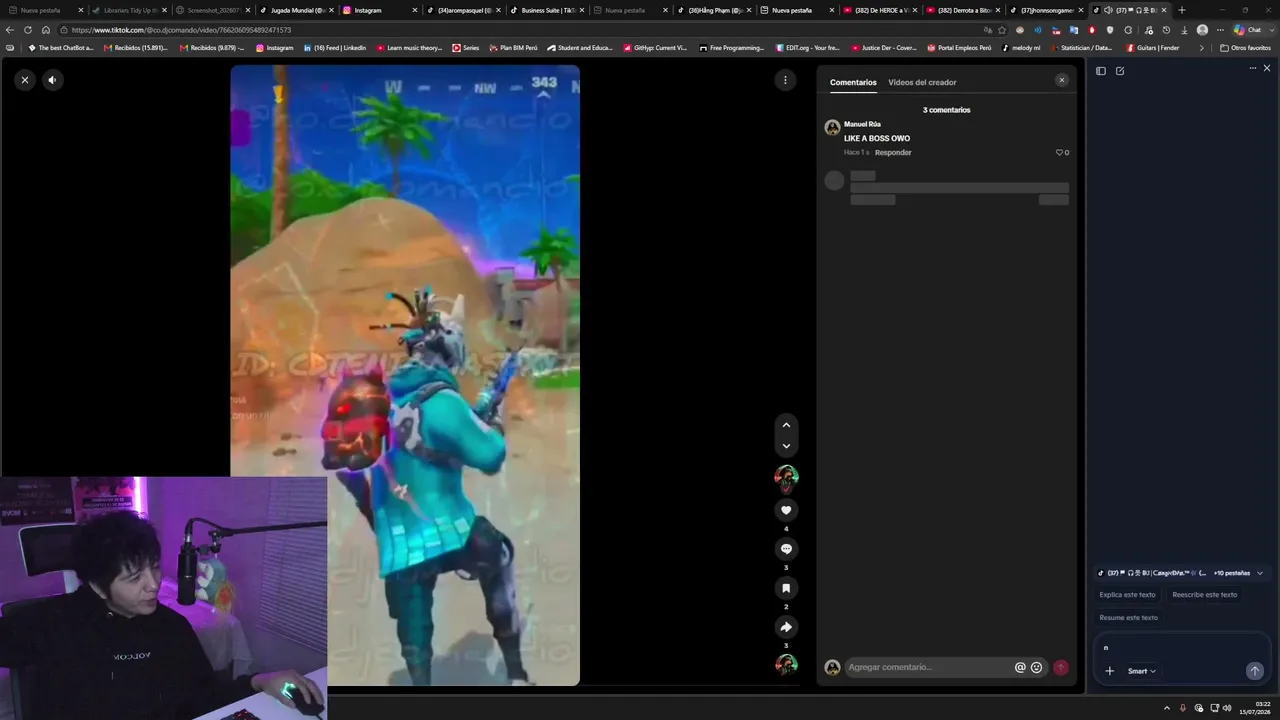Add this page to favorites with the star
The height and width of the screenshot is (720, 1280).
(x=1002, y=30)
